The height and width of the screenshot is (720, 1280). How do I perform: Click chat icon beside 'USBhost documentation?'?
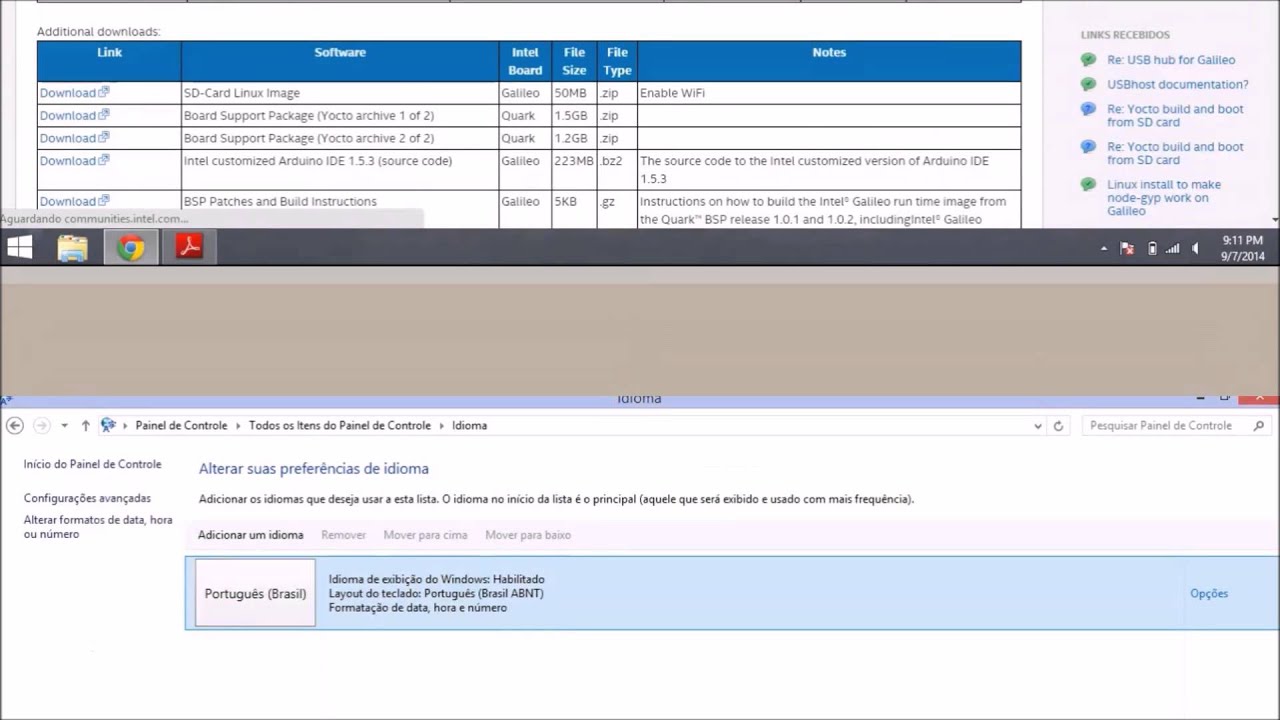(1088, 85)
